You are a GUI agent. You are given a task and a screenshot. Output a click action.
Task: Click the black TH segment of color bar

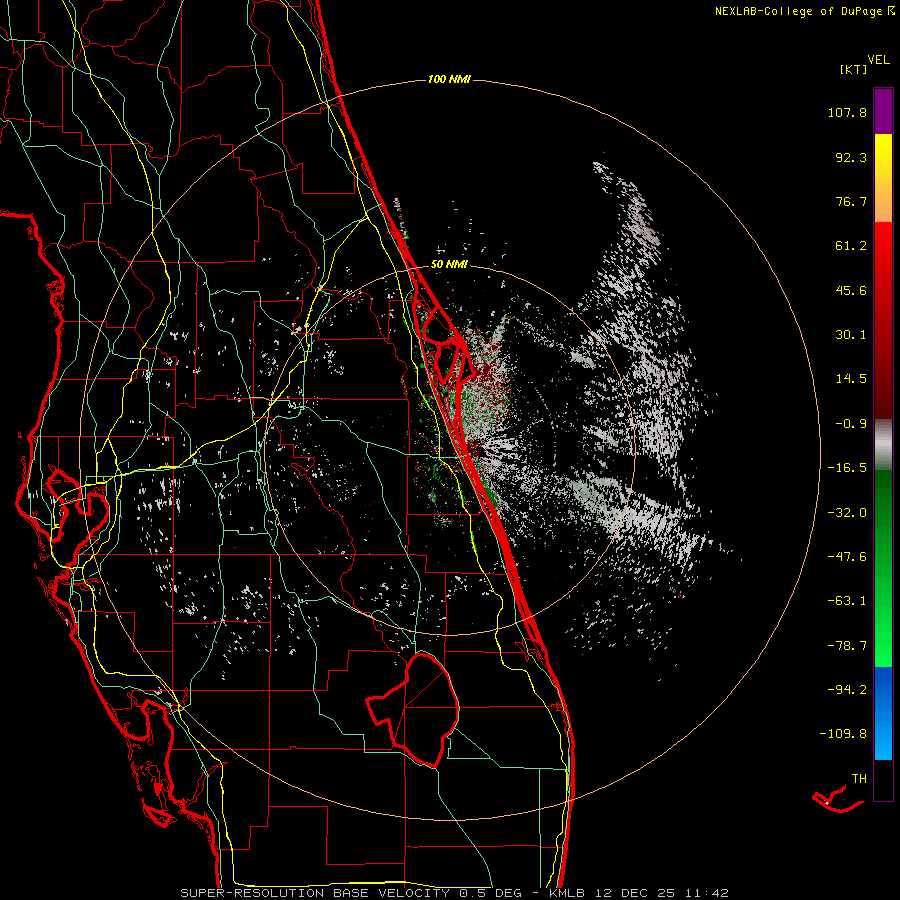883,779
